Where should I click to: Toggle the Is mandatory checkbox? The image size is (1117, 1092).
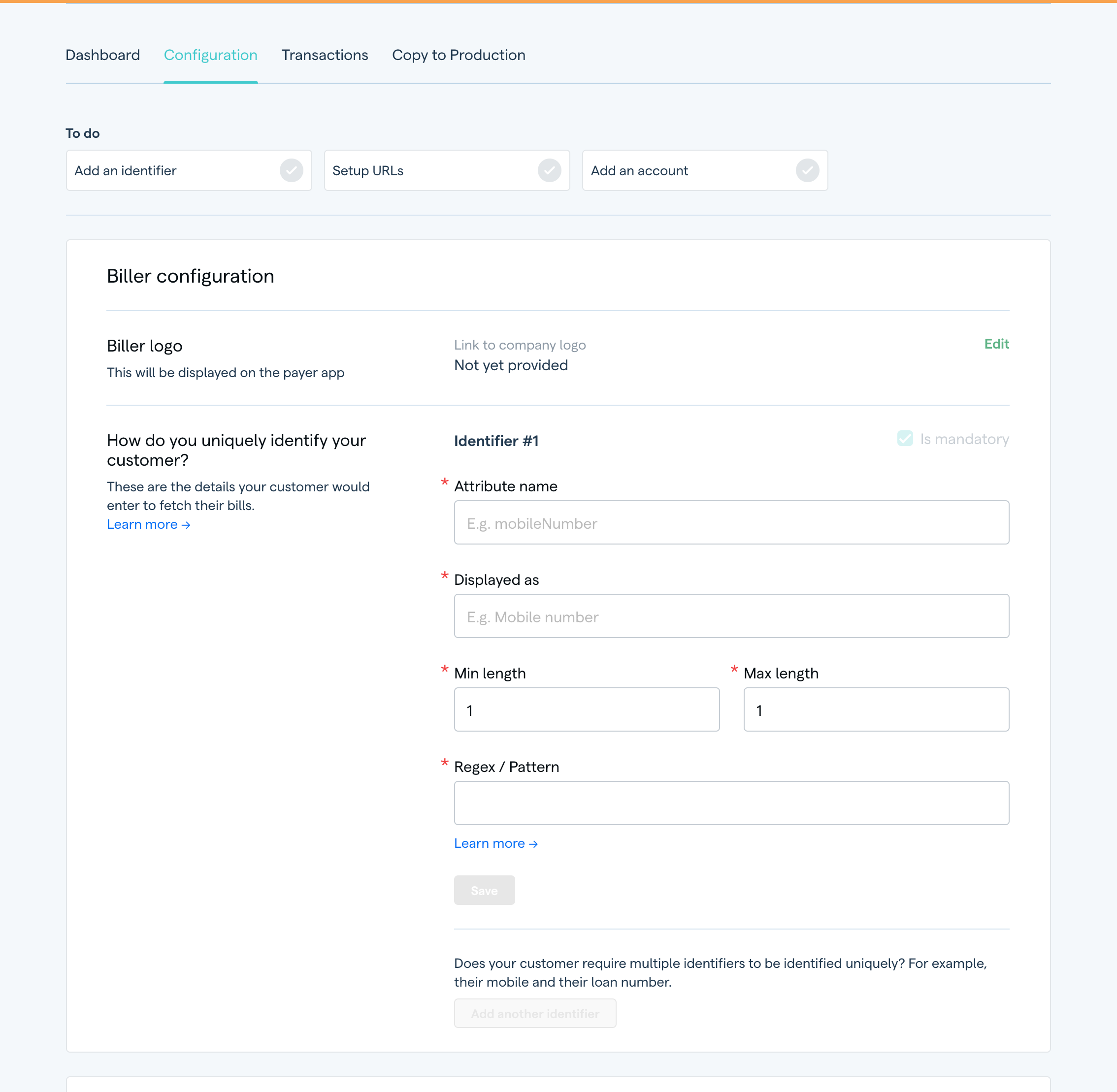pos(905,439)
